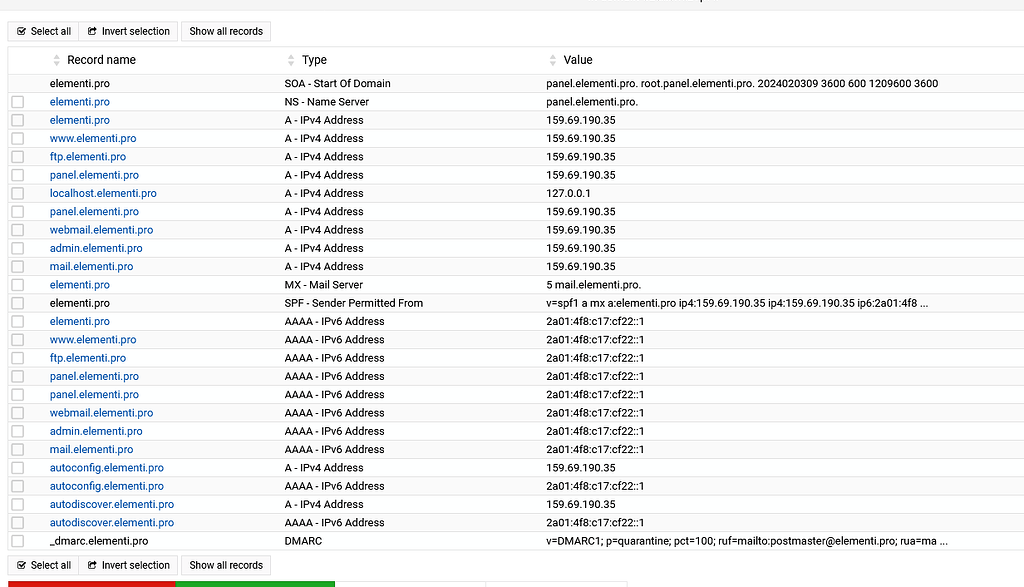This screenshot has height=587, width=1024.
Task: Open the ftp.elementi.pro record link
Action: point(87,156)
